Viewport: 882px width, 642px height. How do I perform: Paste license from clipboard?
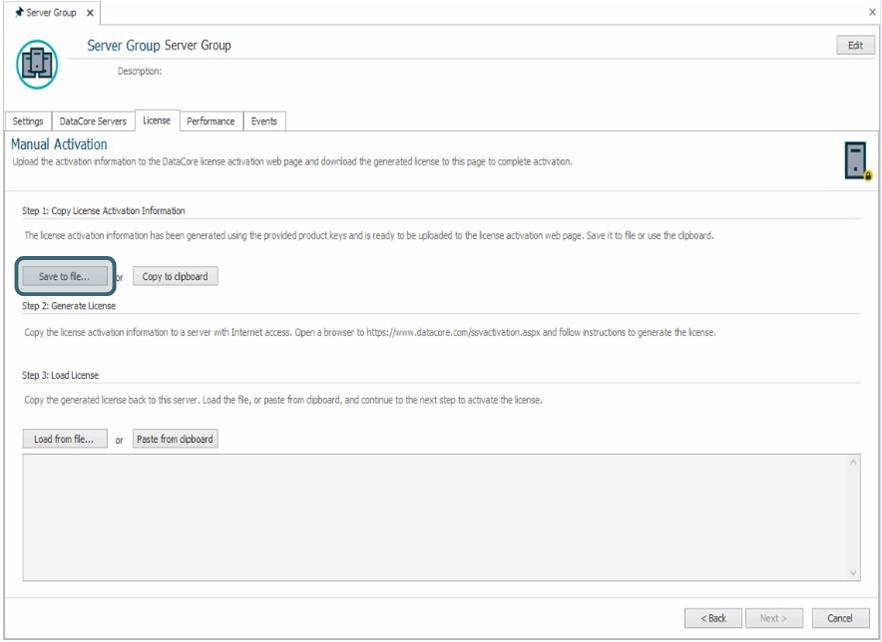pyautogui.click(x=175, y=439)
